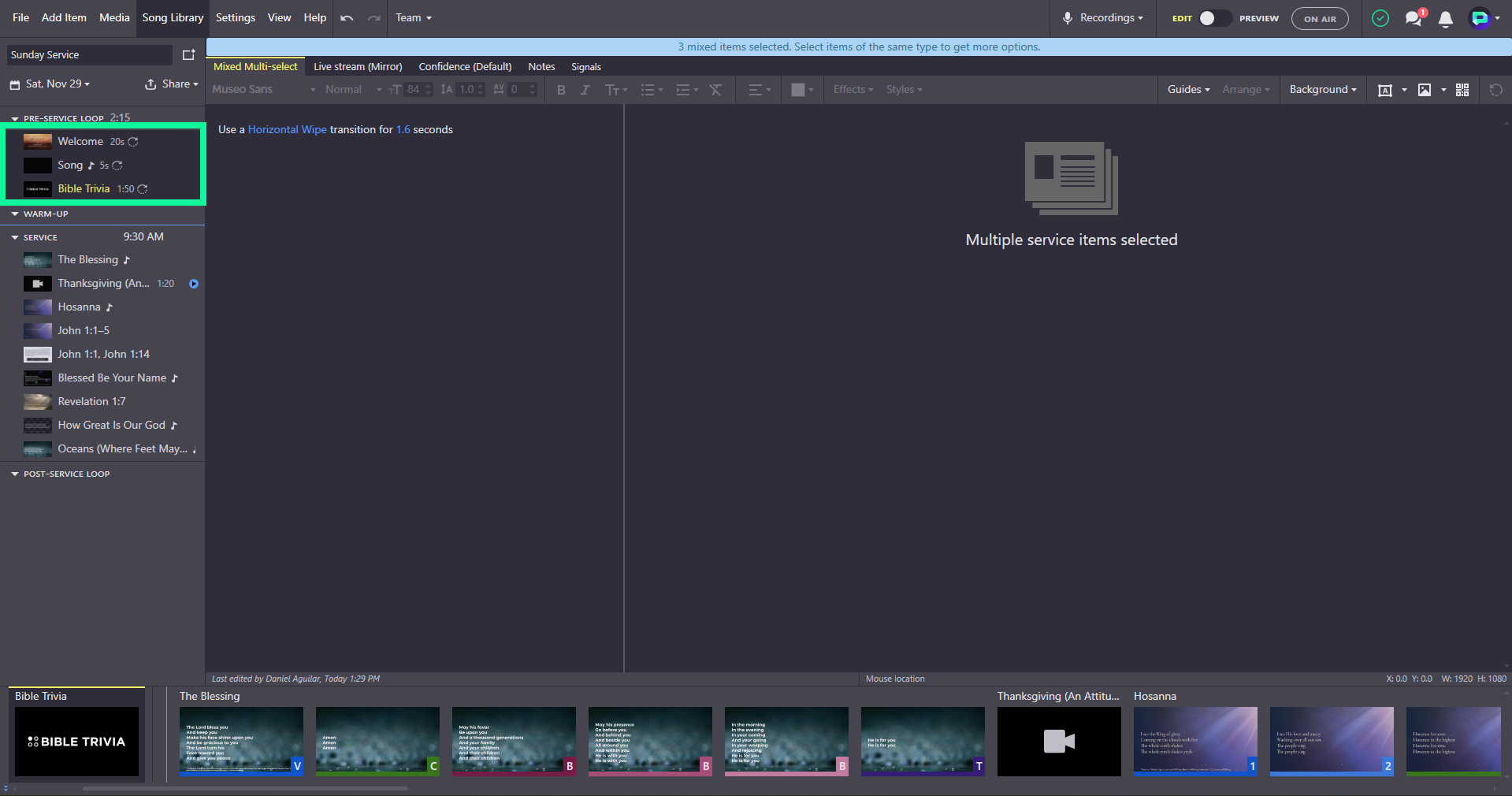Viewport: 1512px width, 796px height.
Task: Click the Horizontal Wipe transition link
Action: (x=287, y=130)
